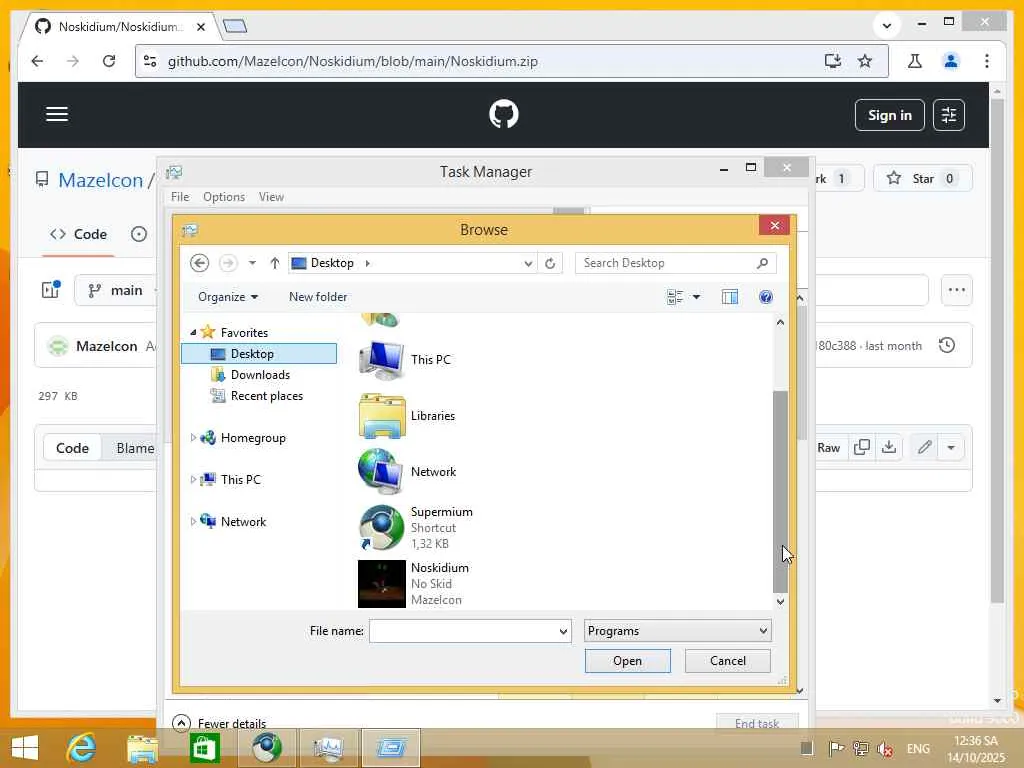
Task: Click Sign in on GitHub
Action: pos(889,115)
